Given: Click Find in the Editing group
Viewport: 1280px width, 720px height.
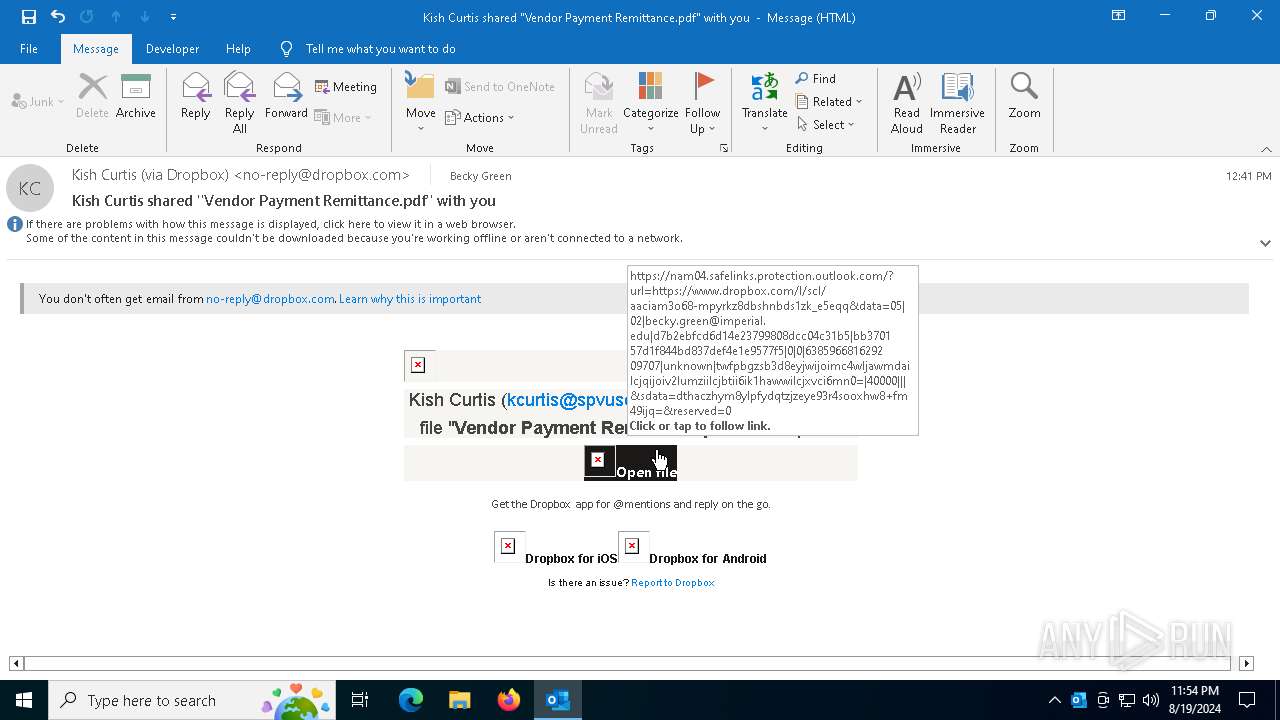Looking at the screenshot, I should click(816, 79).
